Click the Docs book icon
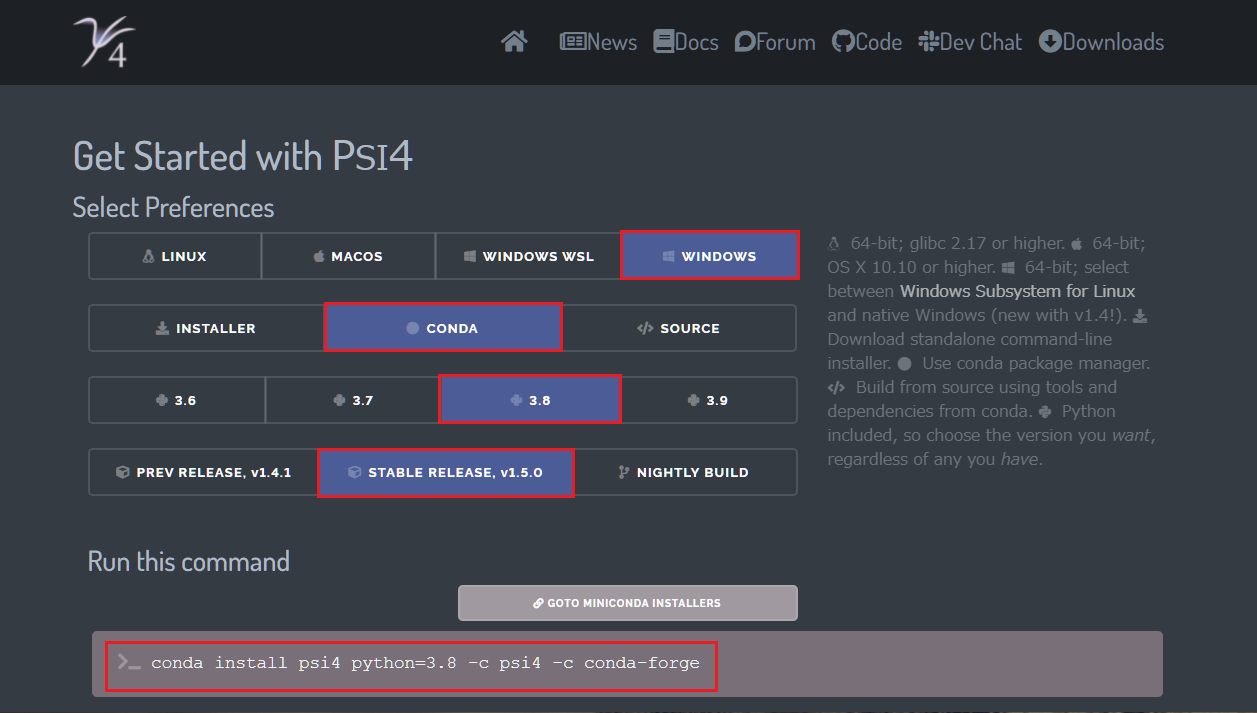 click(x=663, y=41)
